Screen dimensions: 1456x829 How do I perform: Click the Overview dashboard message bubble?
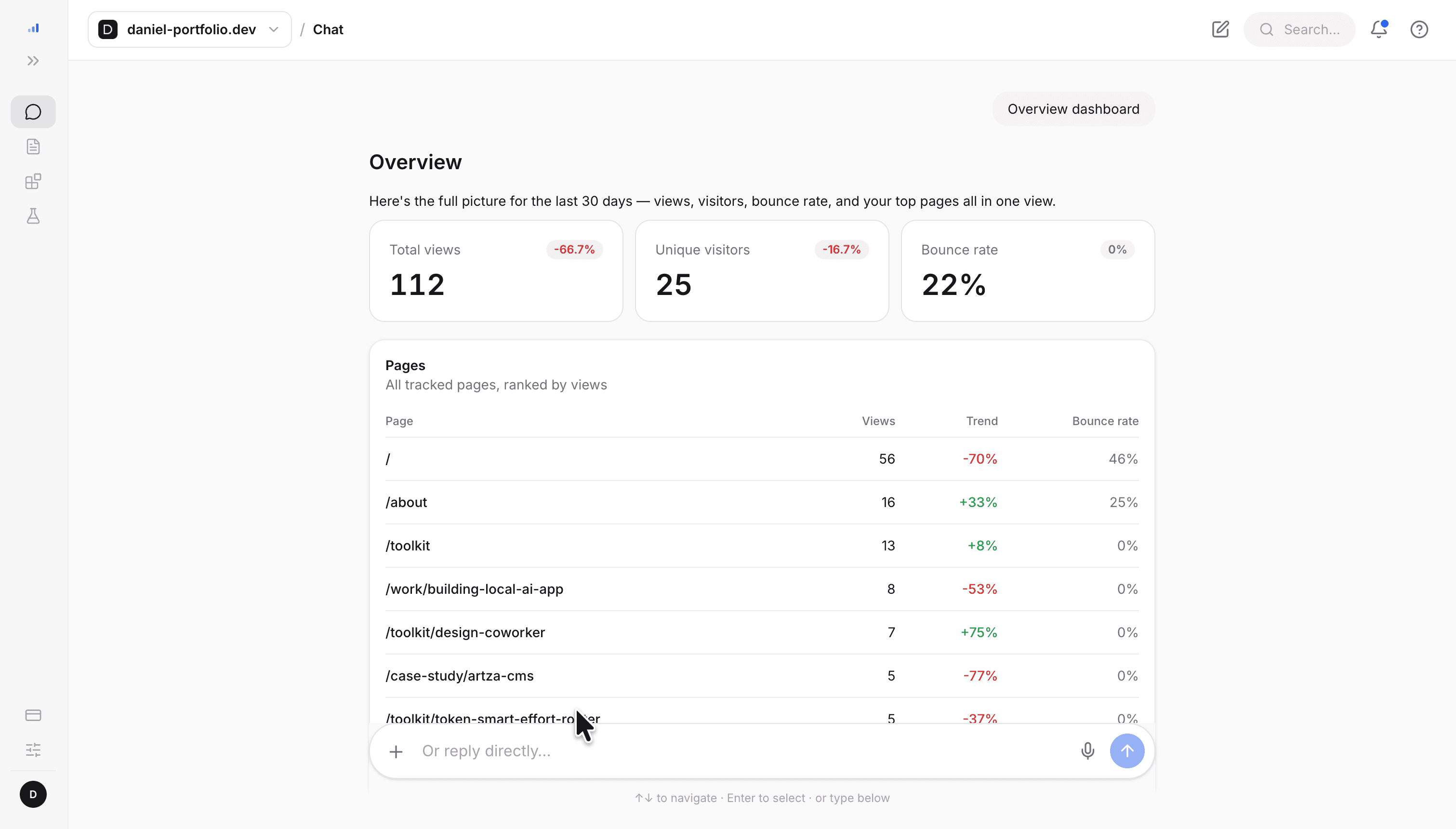(1073, 109)
